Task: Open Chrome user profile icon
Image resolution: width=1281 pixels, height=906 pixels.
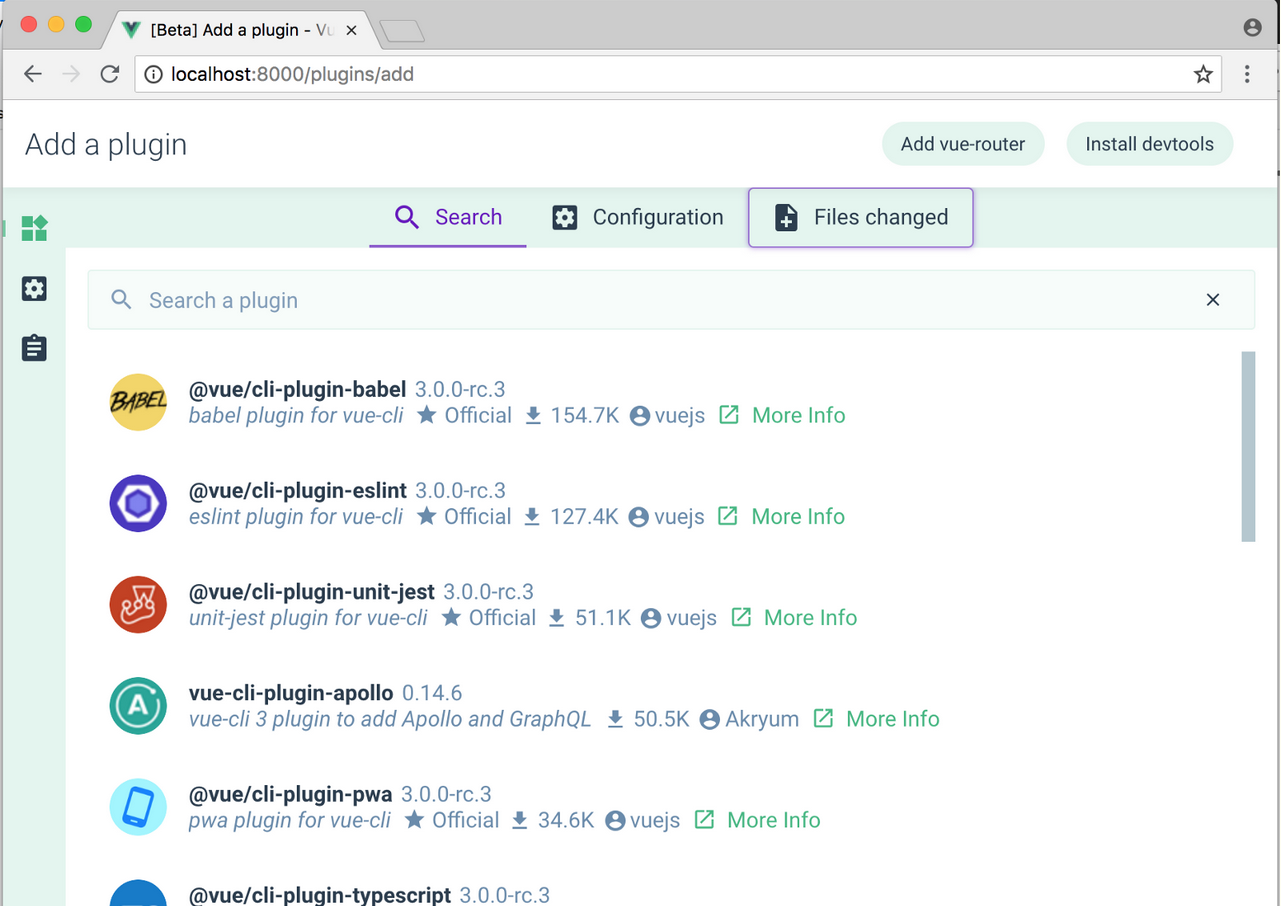Action: [1252, 28]
